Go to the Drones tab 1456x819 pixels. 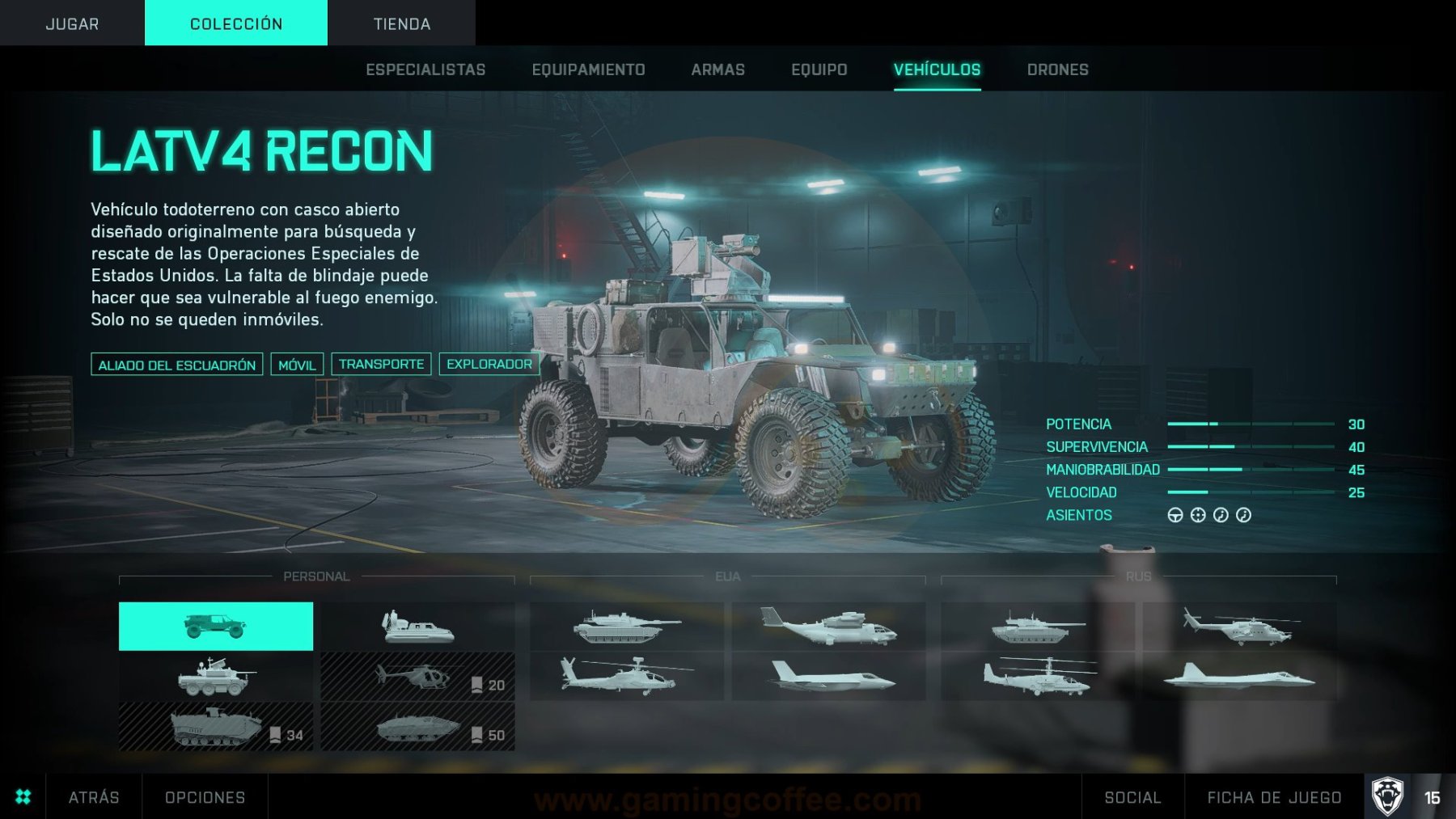tap(1057, 70)
